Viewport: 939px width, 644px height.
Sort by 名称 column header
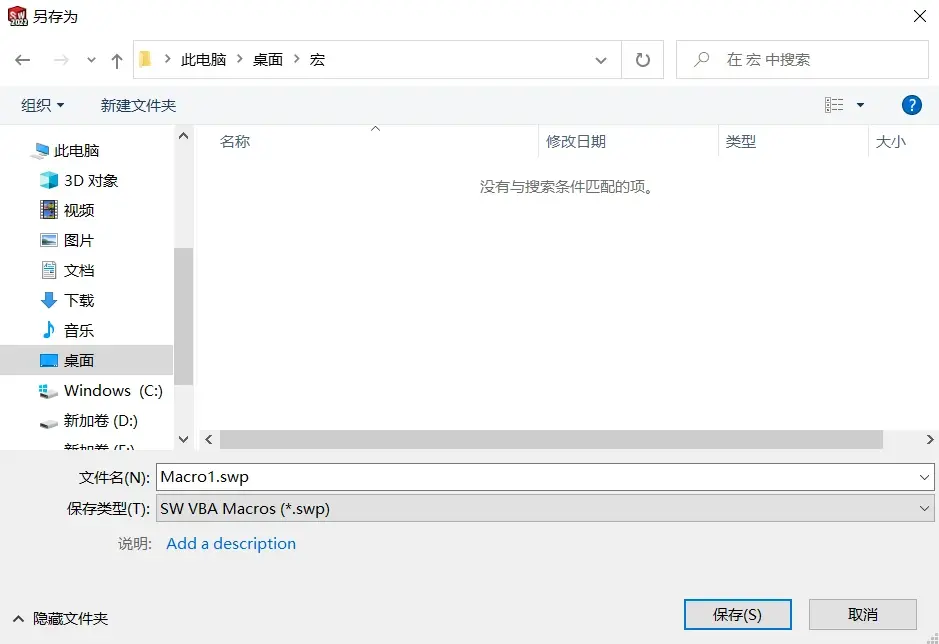coord(235,141)
